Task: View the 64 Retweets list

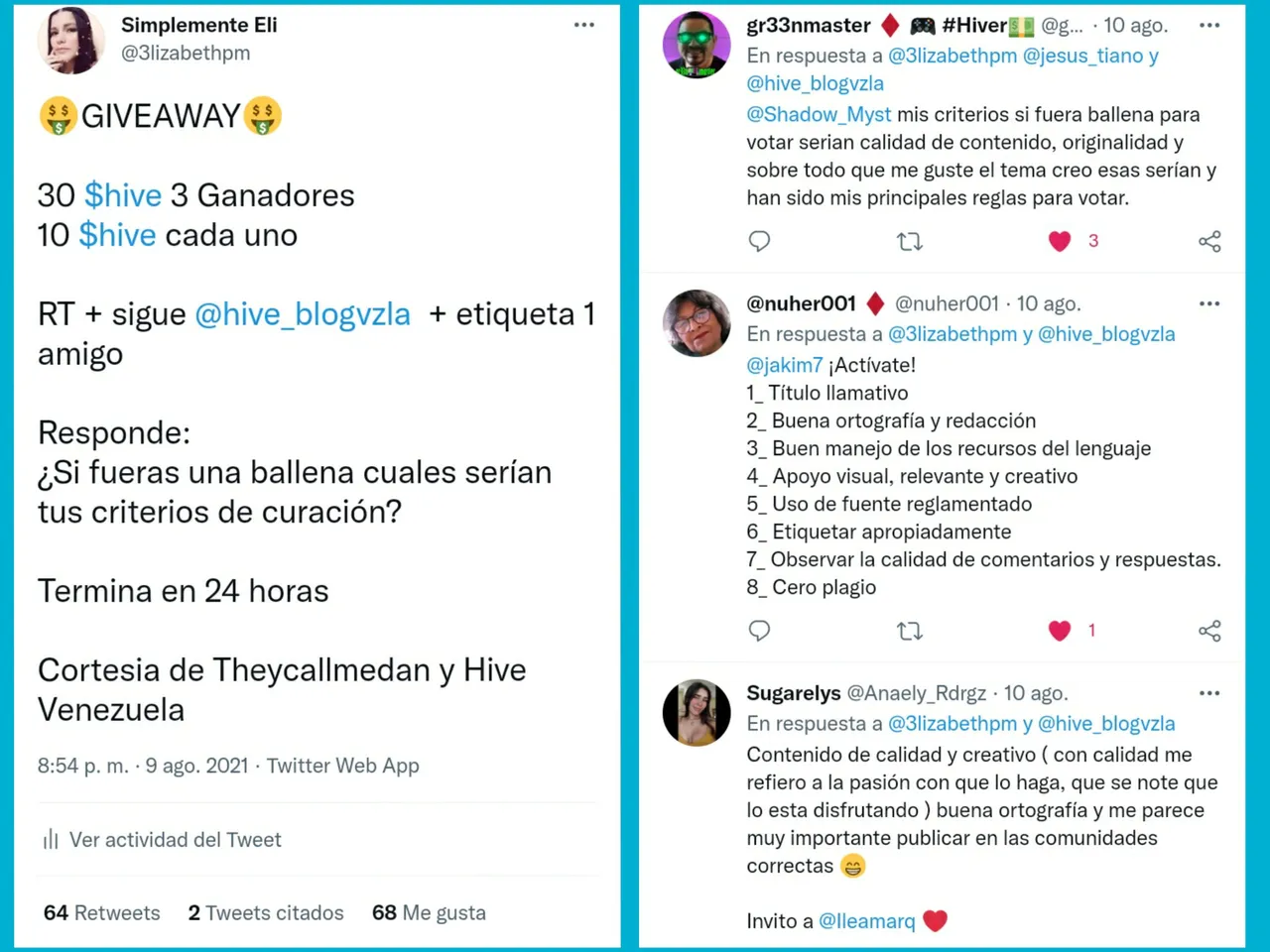Action: (x=101, y=913)
